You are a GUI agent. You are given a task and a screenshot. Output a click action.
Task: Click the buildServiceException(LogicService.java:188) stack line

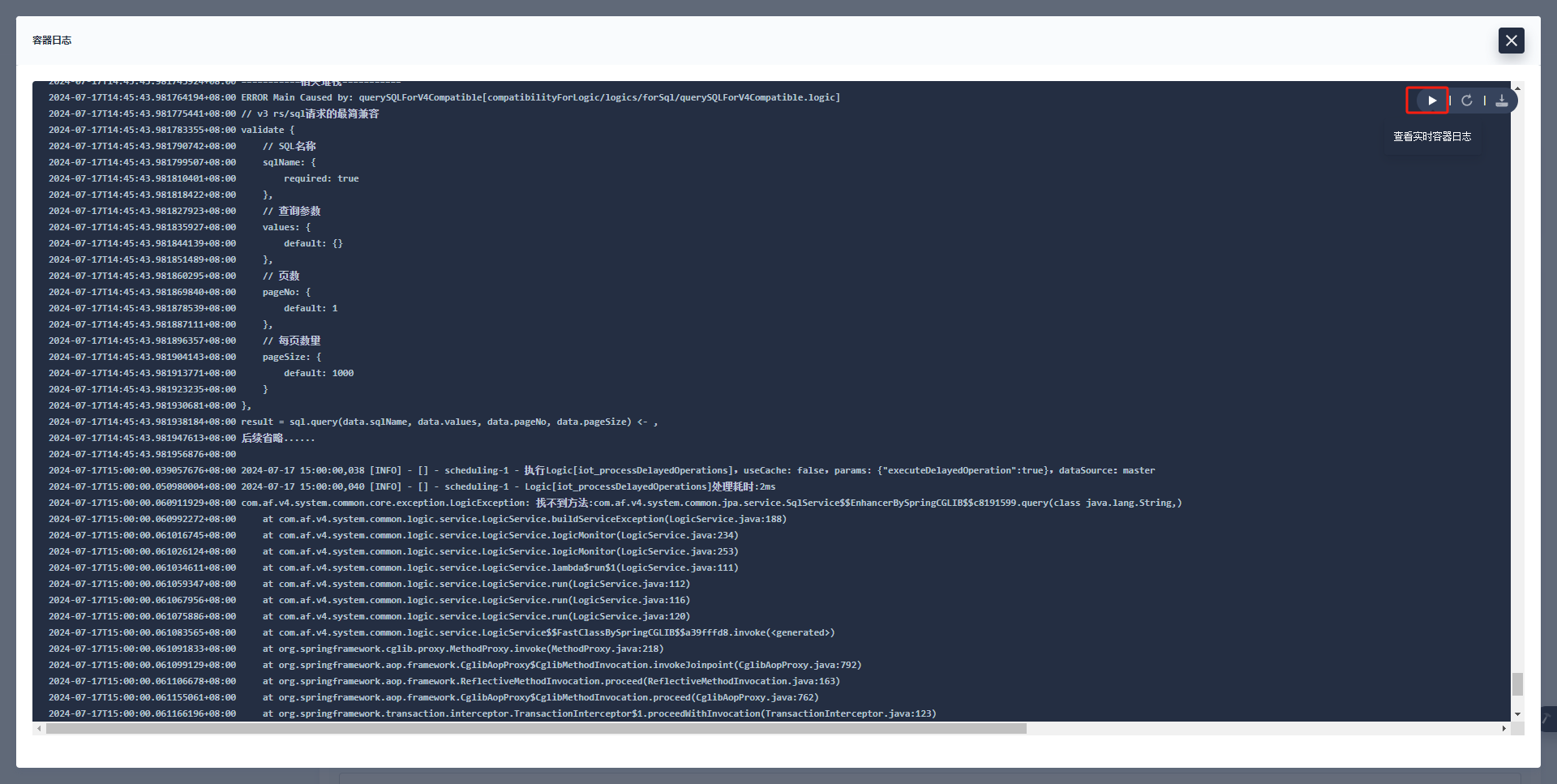[418, 519]
